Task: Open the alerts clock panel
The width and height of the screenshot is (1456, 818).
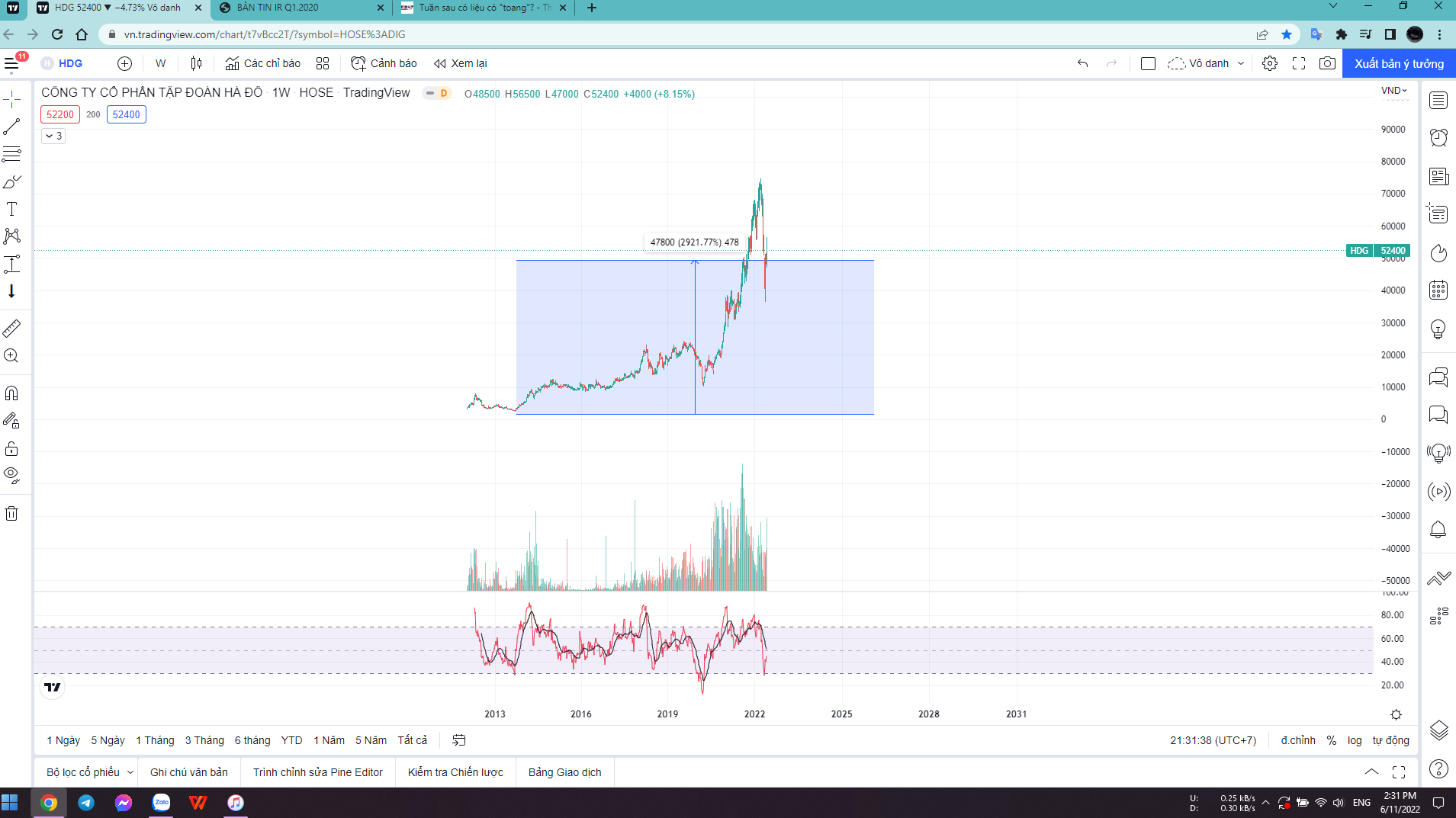Action: coord(1438,137)
